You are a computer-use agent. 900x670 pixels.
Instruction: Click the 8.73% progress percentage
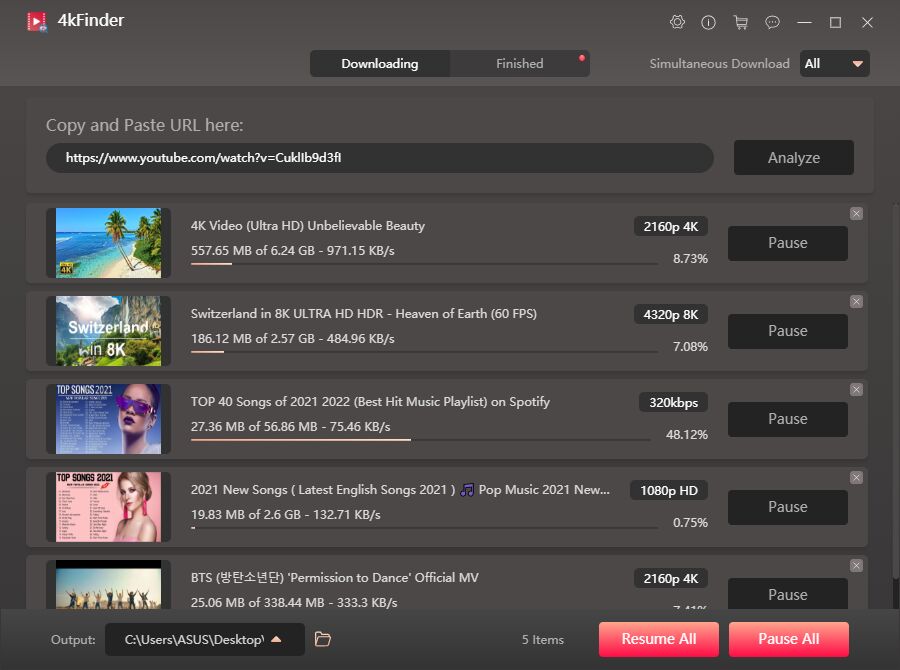(x=690, y=259)
